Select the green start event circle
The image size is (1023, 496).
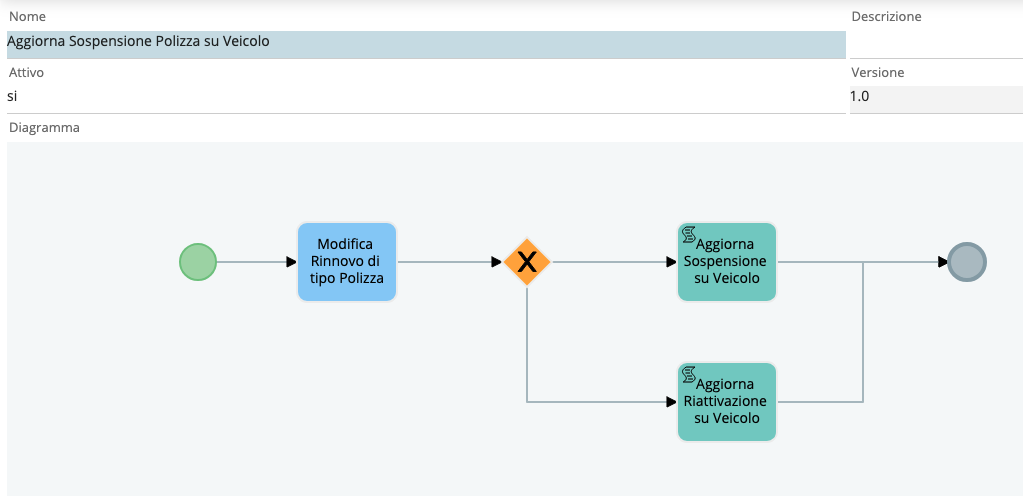pyautogui.click(x=198, y=262)
